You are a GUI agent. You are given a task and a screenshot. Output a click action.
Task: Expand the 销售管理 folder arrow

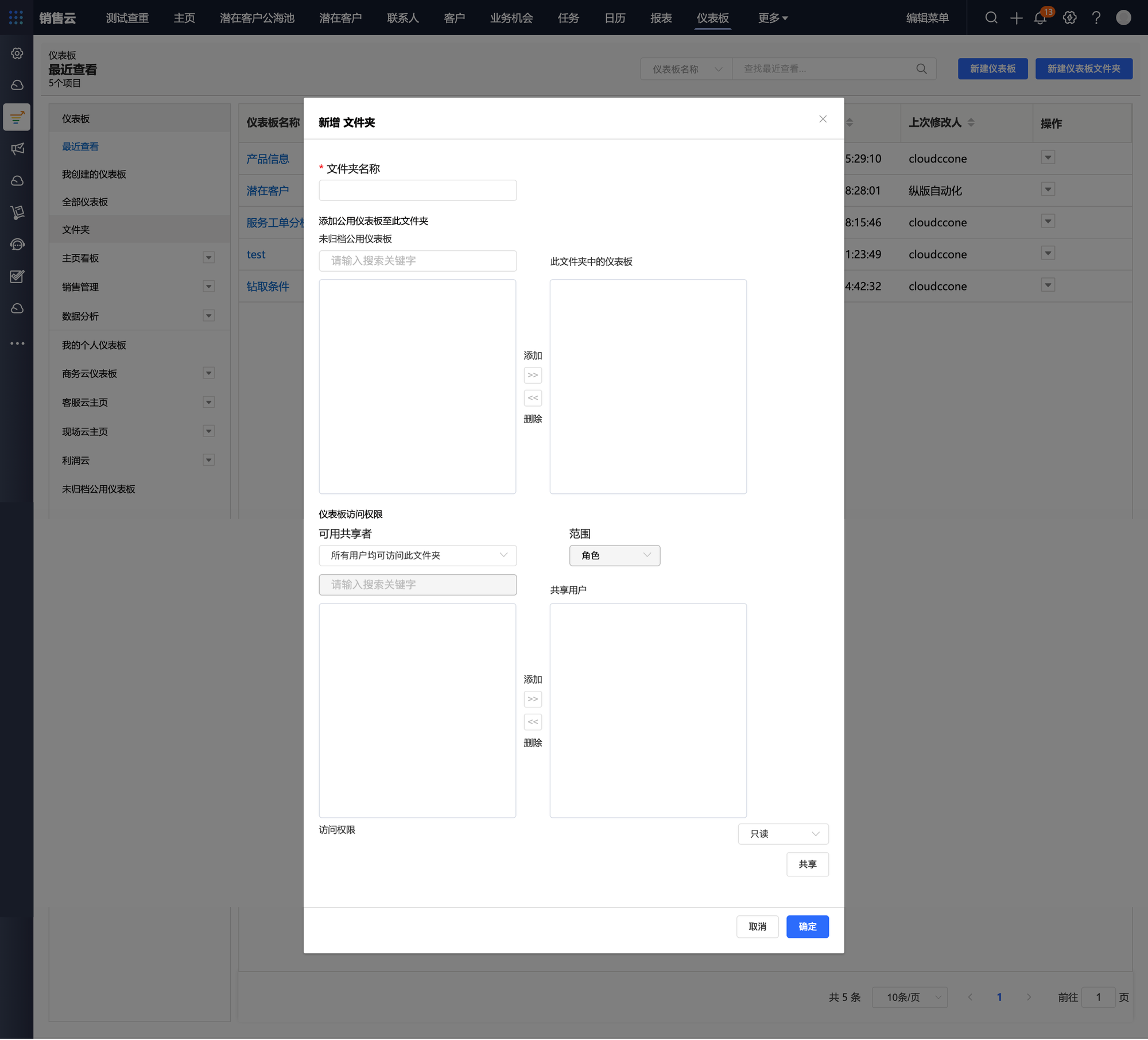pyautogui.click(x=209, y=287)
